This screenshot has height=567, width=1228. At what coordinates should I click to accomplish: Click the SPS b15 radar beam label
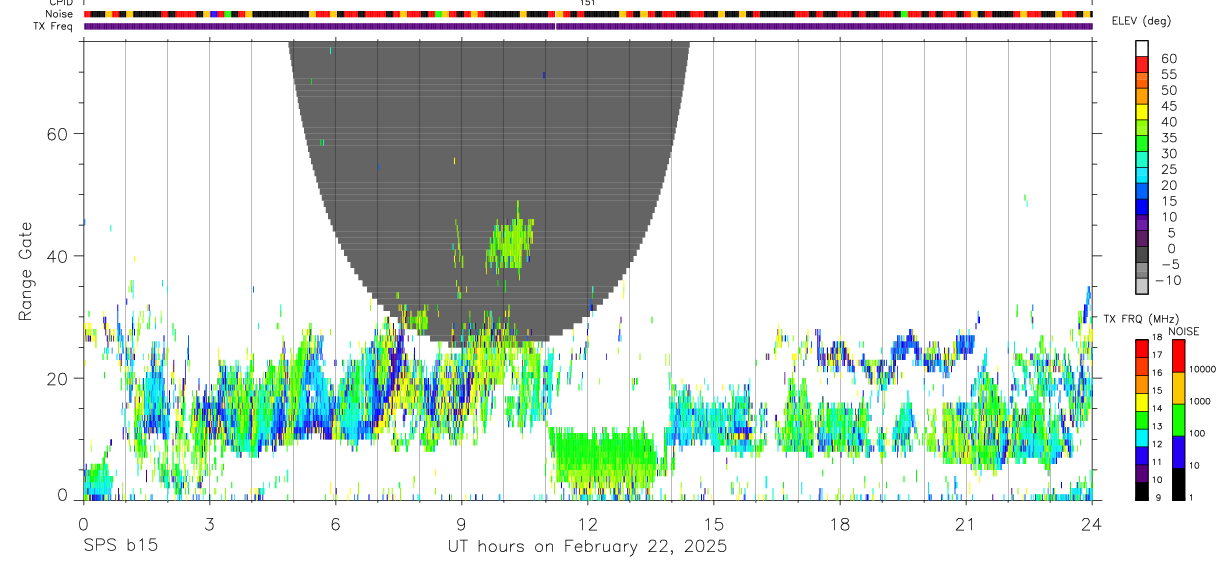(x=119, y=547)
